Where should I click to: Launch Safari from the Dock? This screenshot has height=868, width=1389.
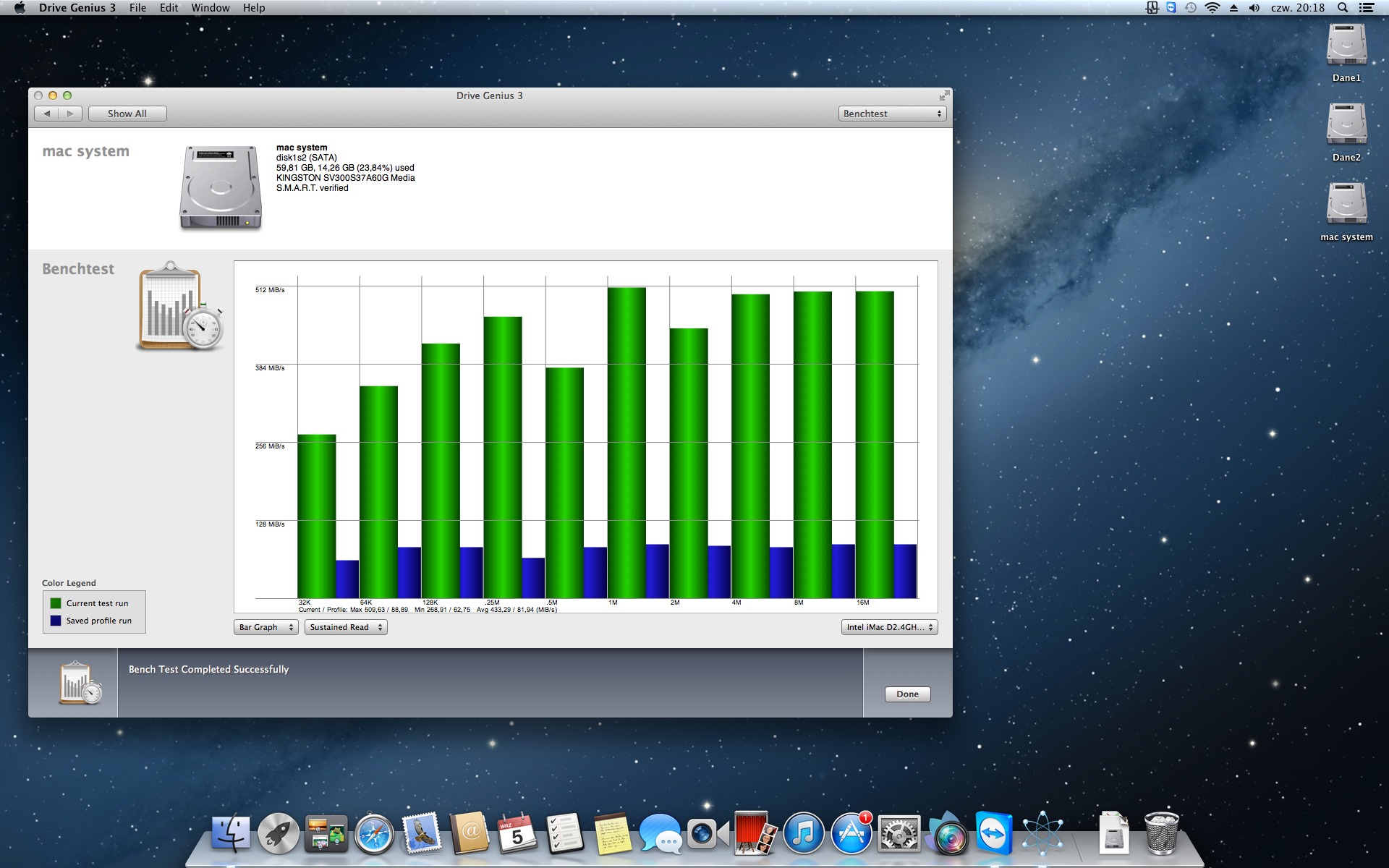[x=374, y=833]
